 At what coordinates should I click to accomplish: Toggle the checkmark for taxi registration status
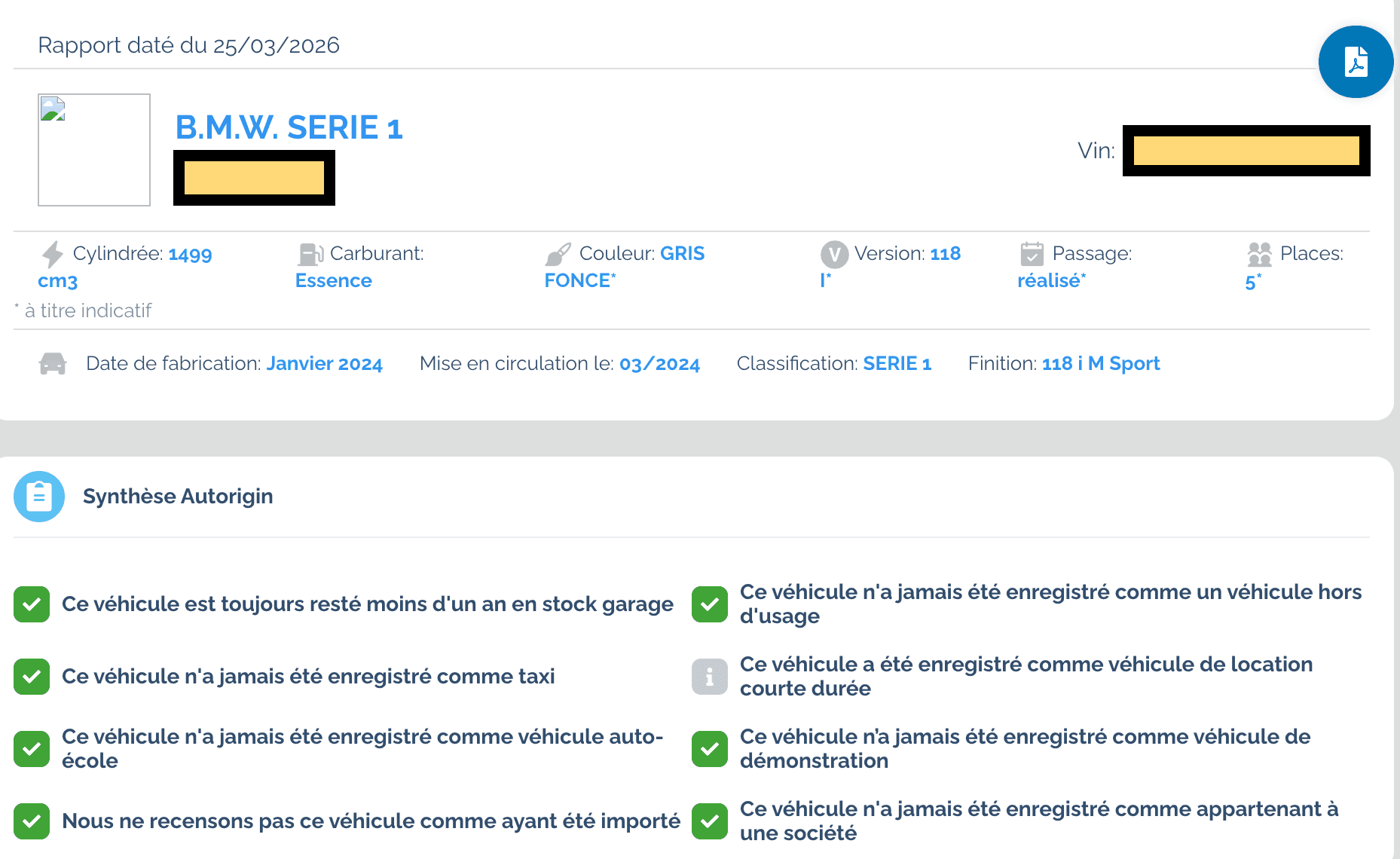tap(31, 677)
